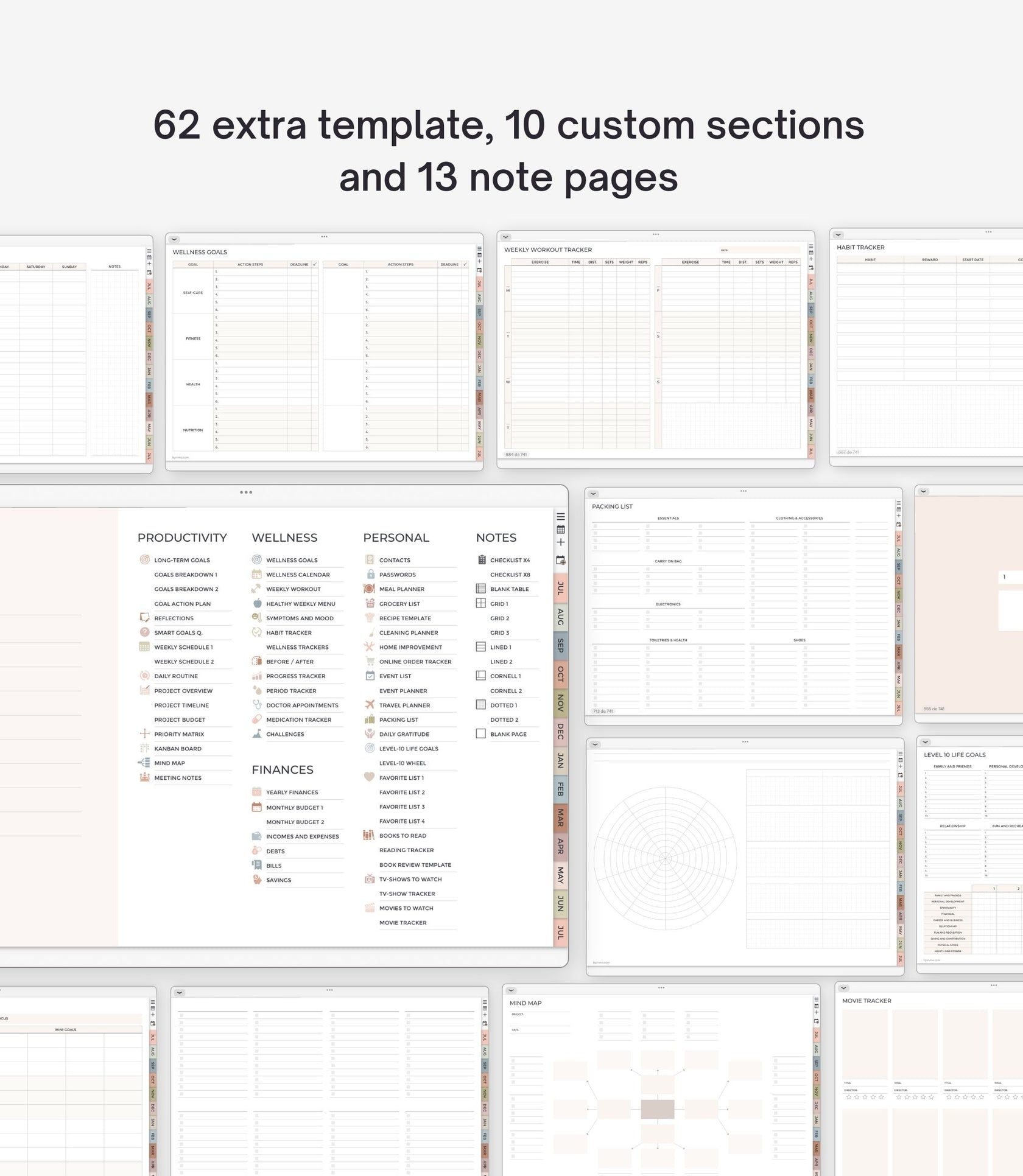Open the Level-10 Wheel template link

pos(403,763)
